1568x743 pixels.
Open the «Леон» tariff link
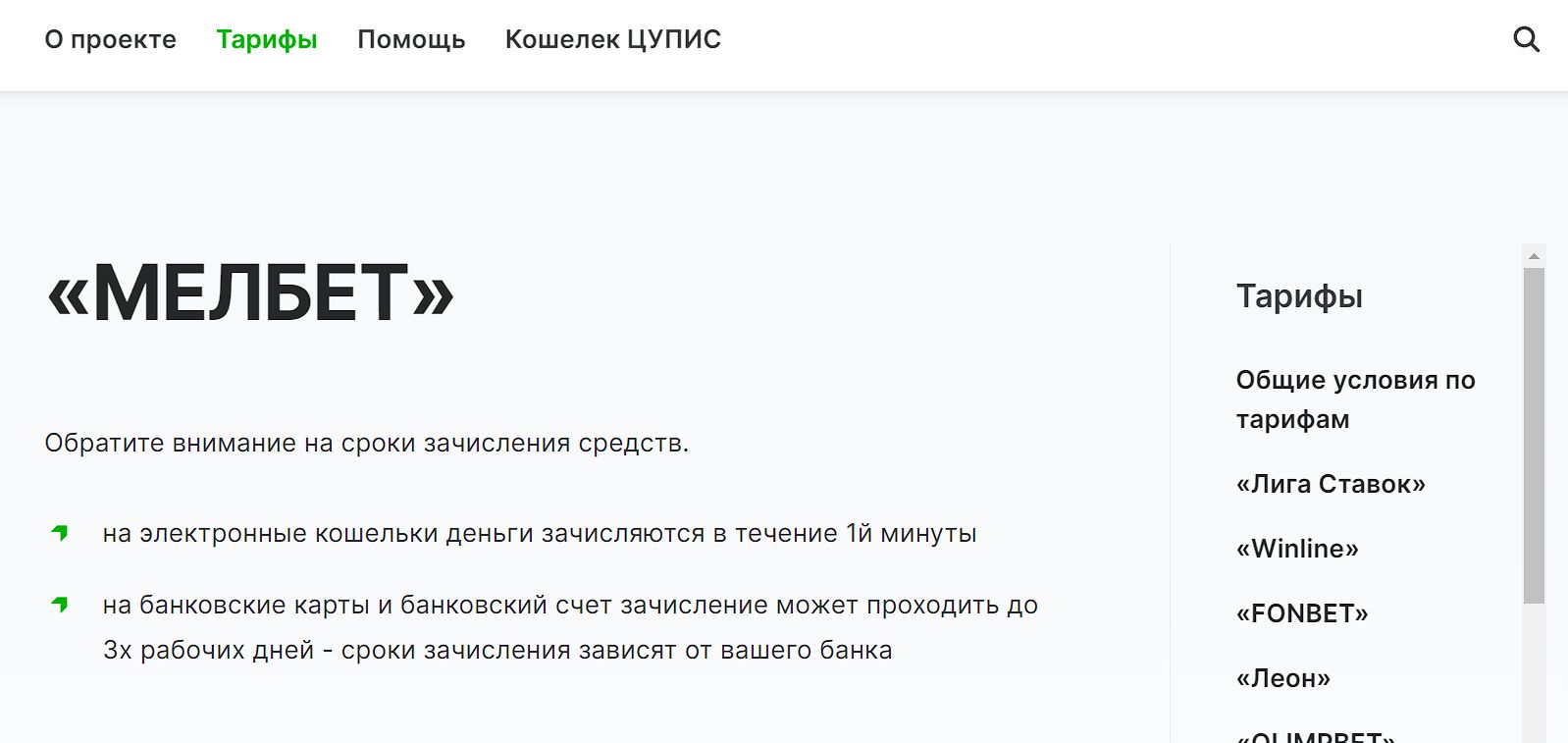(1283, 678)
